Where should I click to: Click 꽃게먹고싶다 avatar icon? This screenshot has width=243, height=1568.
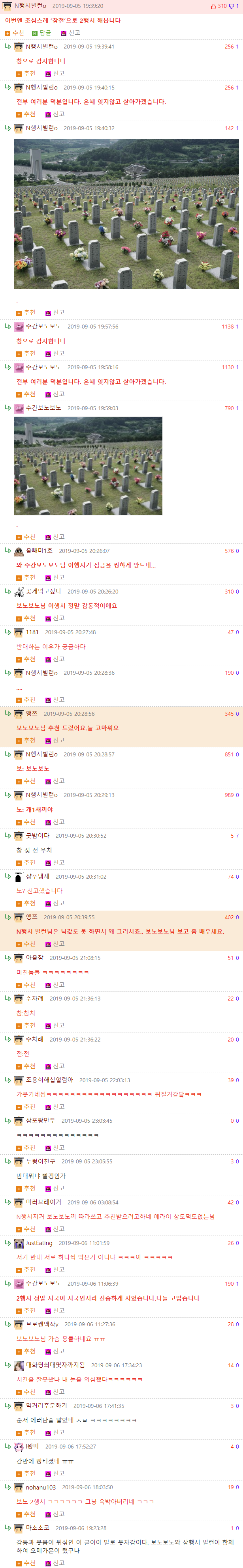click(x=19, y=591)
